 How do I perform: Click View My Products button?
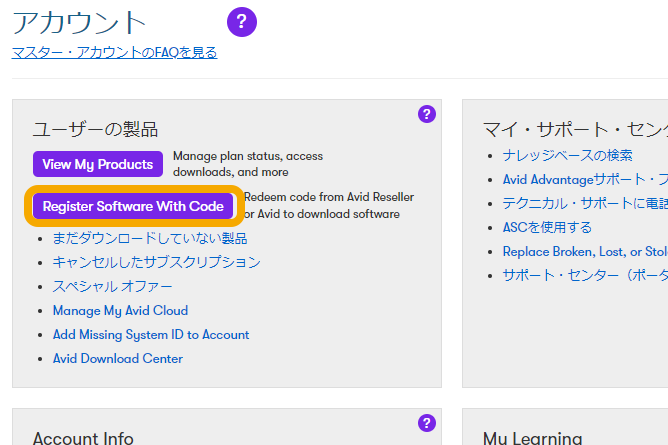pyautogui.click(x=98, y=164)
